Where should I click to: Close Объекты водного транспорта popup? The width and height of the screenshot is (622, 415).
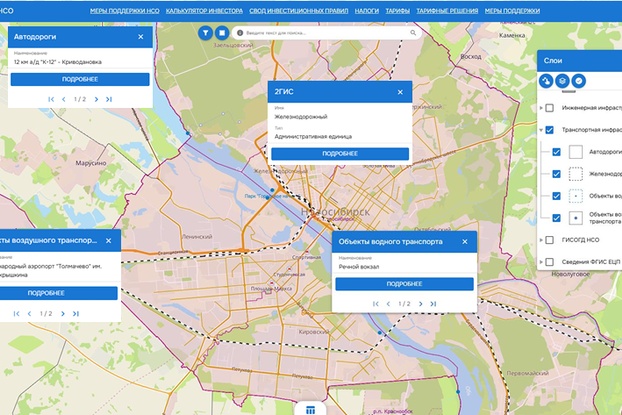coord(465,242)
